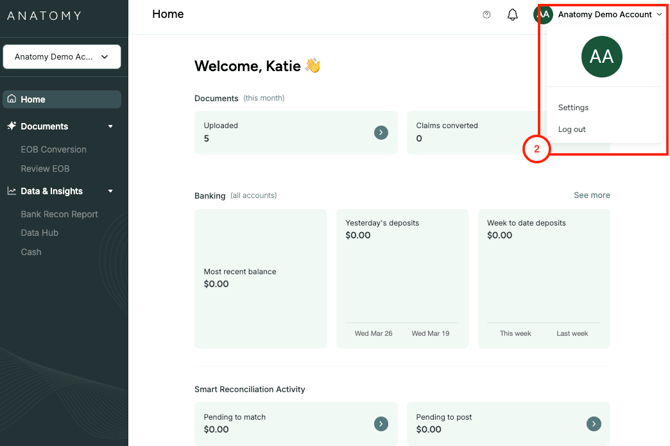Go to EOB Conversion page
670x446 pixels.
pyautogui.click(x=54, y=149)
